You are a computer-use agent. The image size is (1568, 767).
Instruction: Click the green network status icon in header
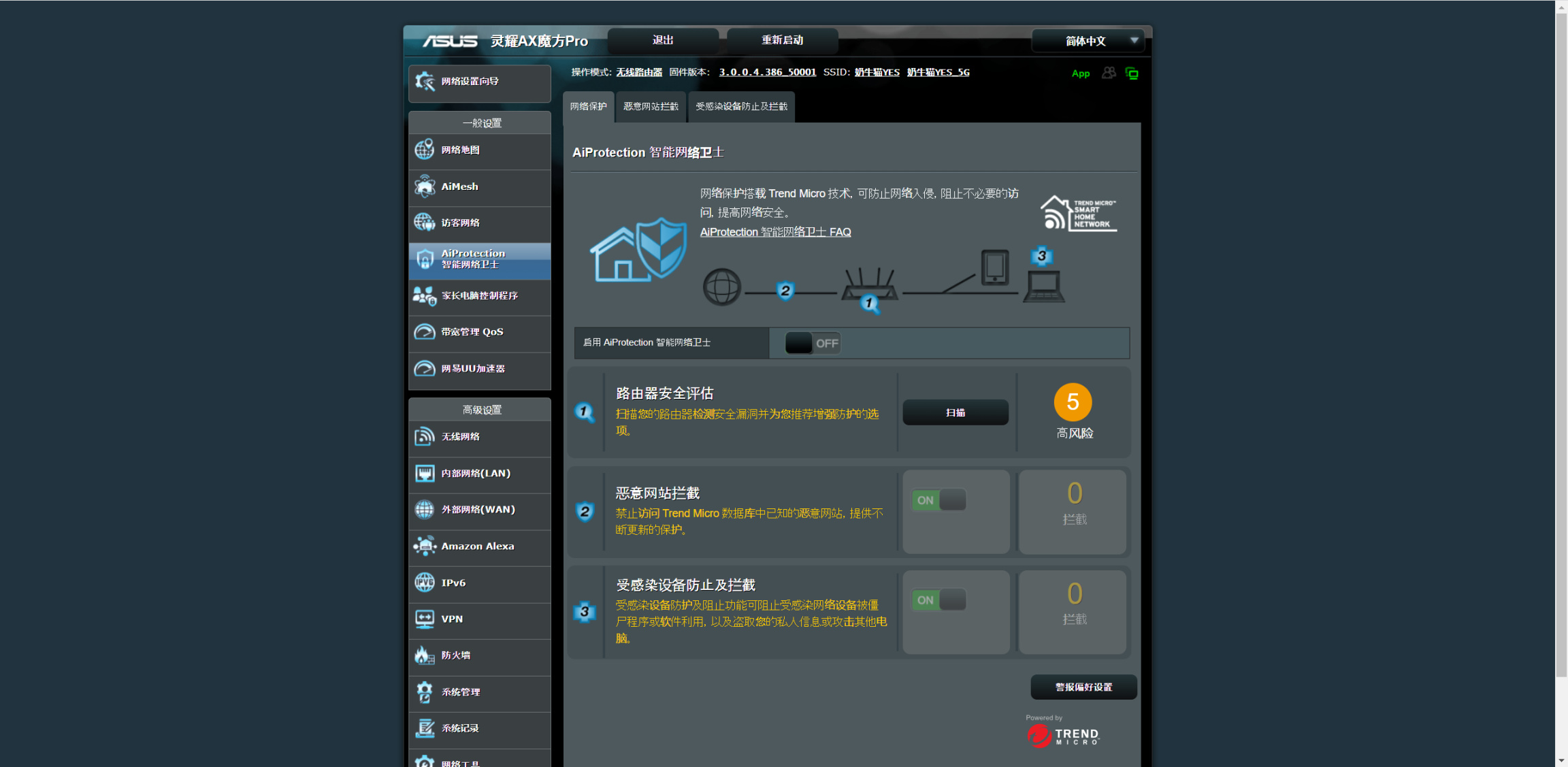click(x=1132, y=74)
